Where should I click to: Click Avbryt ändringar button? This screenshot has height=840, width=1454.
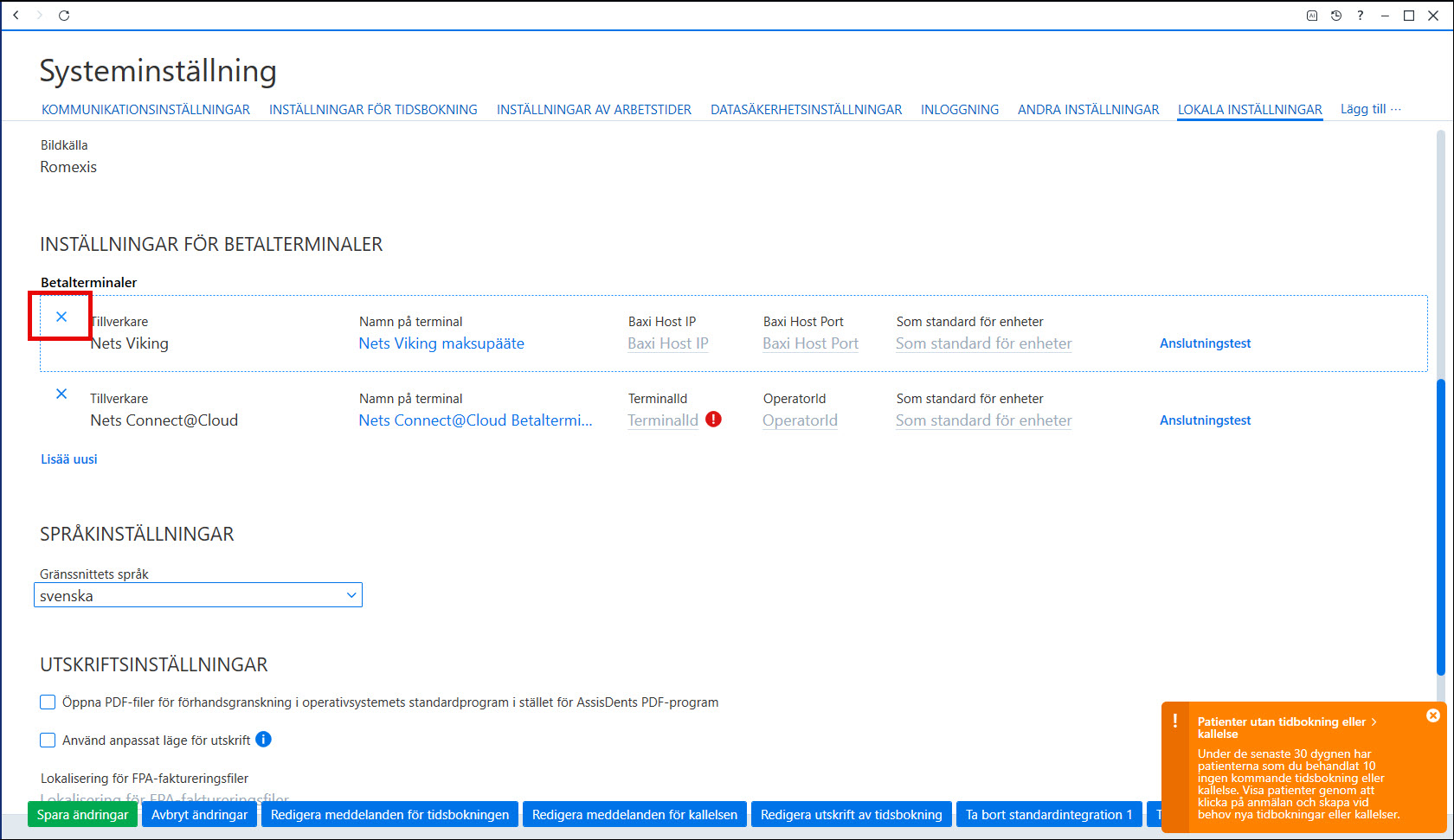[x=199, y=815]
